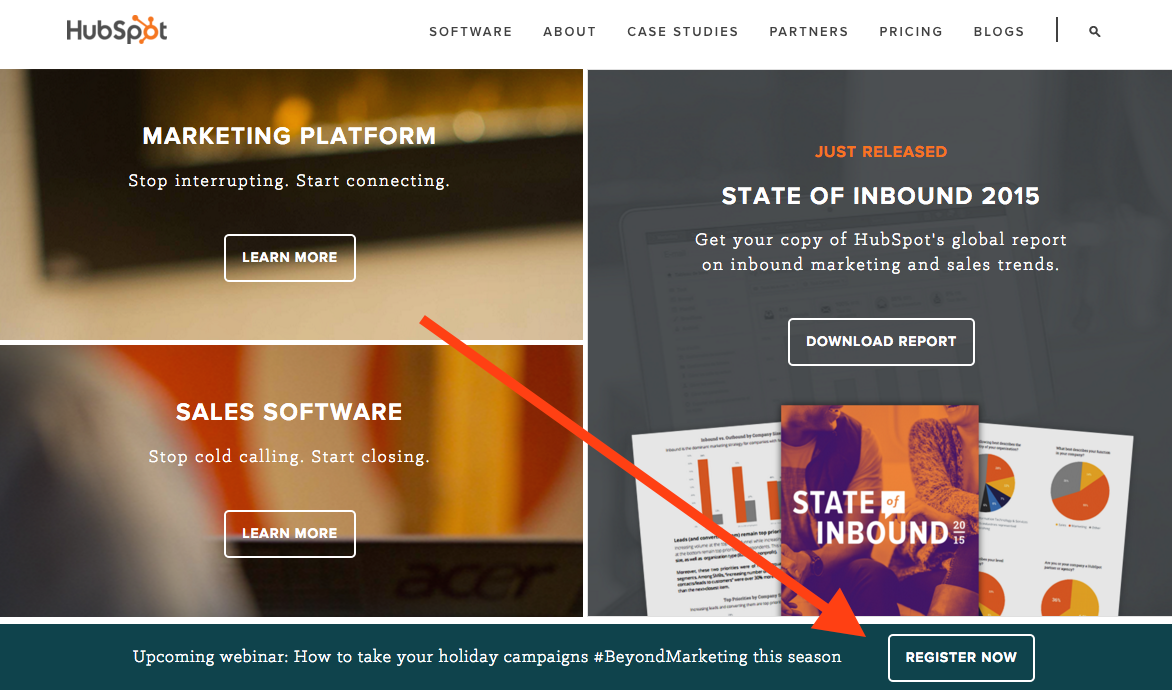1172x690 pixels.
Task: Click the upcoming webinar announcement text
Action: point(487,657)
